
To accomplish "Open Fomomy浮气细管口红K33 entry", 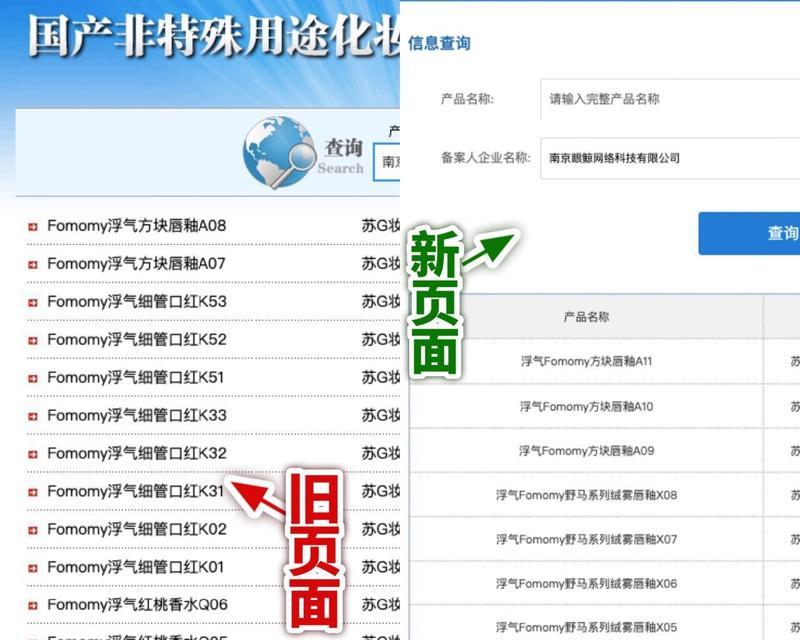I will [137, 415].
